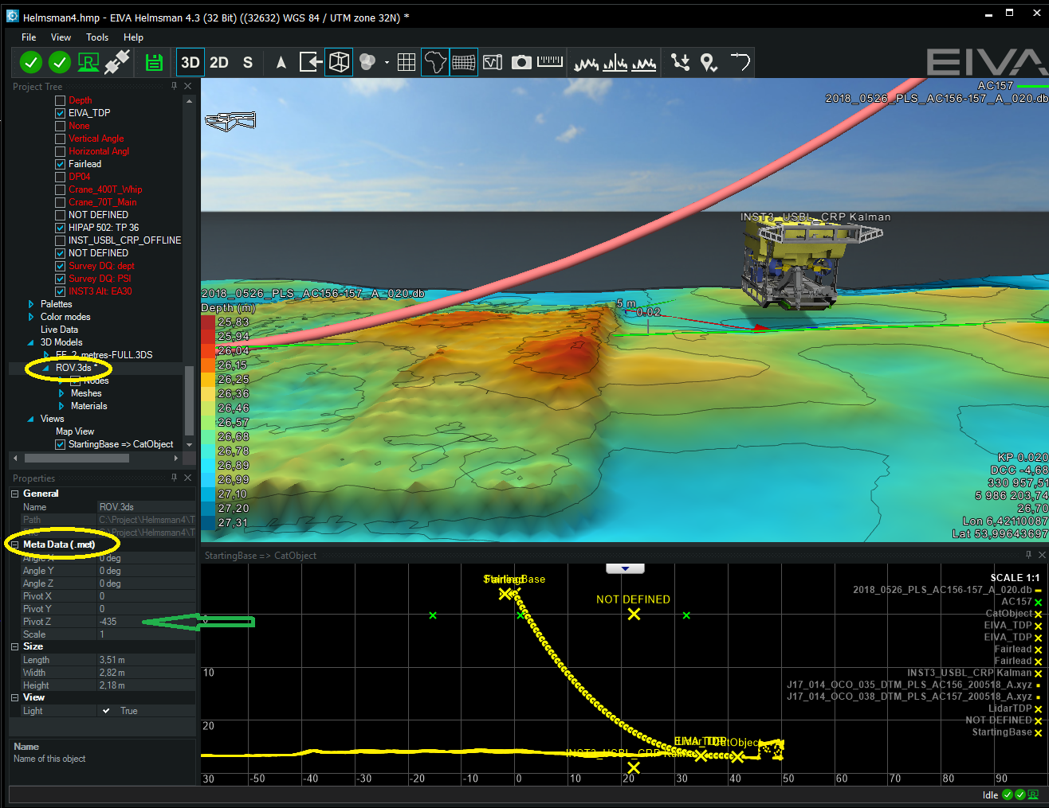Activate the 2D view button
Screen dimensions: 1049x808
pyautogui.click(x=219, y=62)
